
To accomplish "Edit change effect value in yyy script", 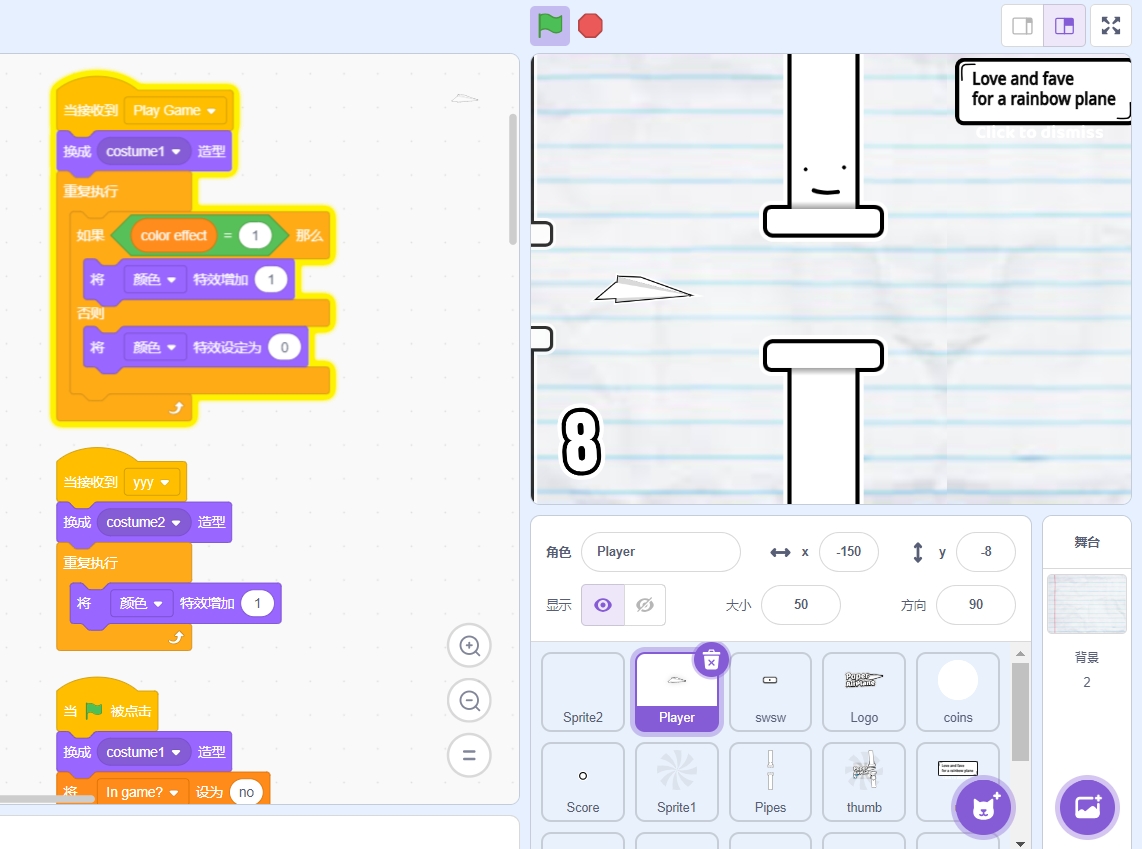I will pos(257,604).
